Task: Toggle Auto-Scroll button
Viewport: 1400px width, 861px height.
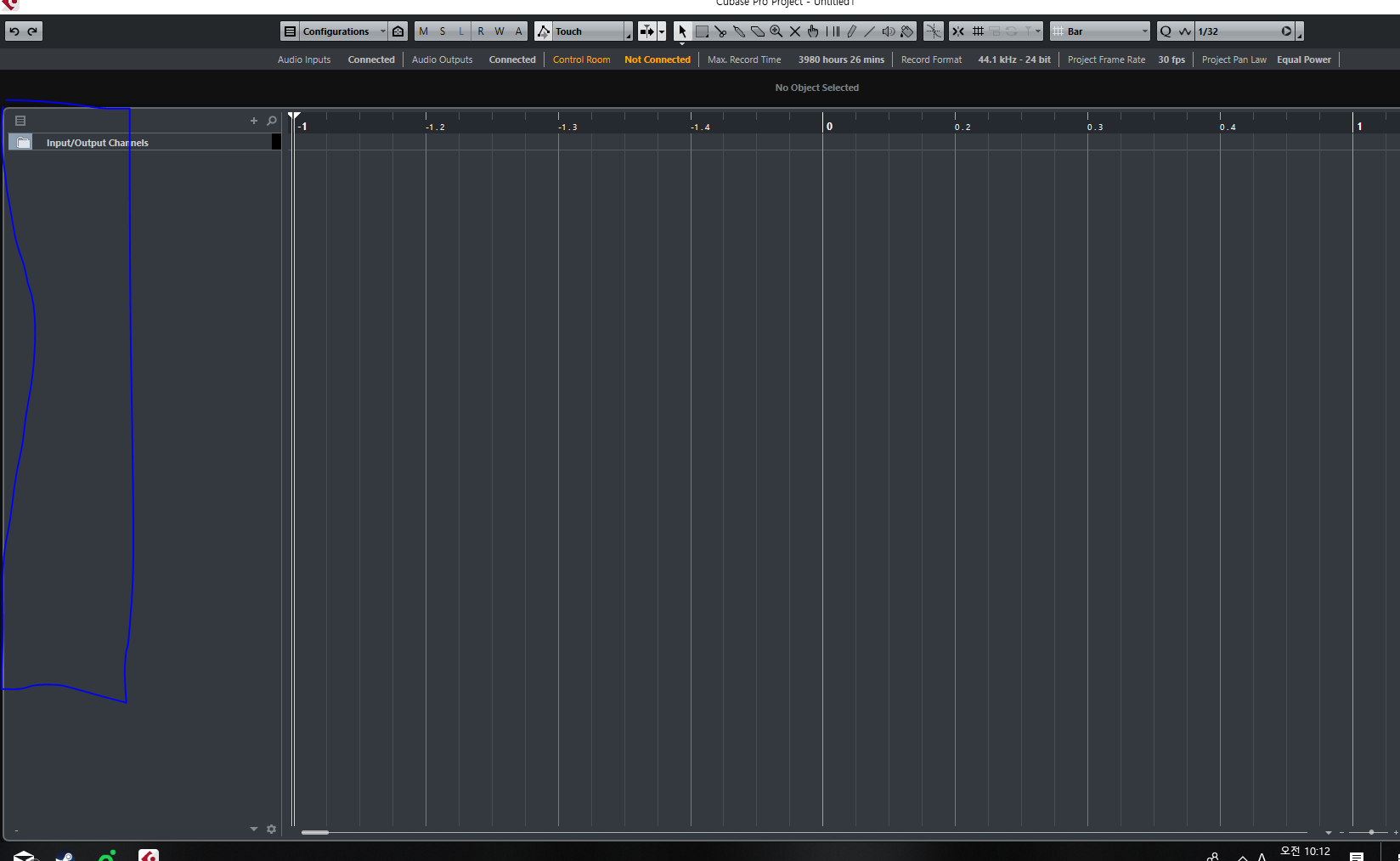Action: tap(646, 31)
